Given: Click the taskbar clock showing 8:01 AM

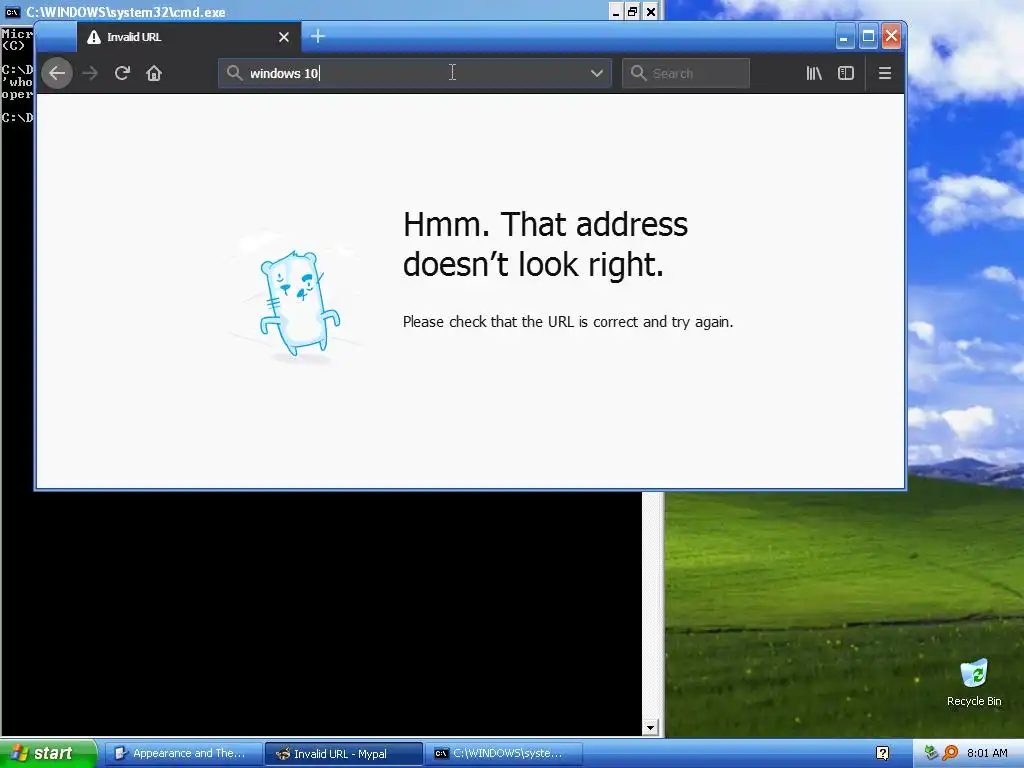Looking at the screenshot, I should click(987, 754).
